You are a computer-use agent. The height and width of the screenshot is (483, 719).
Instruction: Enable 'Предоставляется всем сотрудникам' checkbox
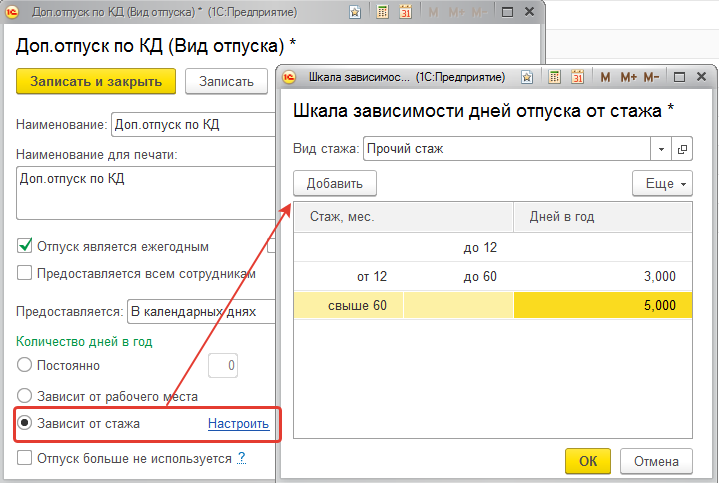coord(25,273)
